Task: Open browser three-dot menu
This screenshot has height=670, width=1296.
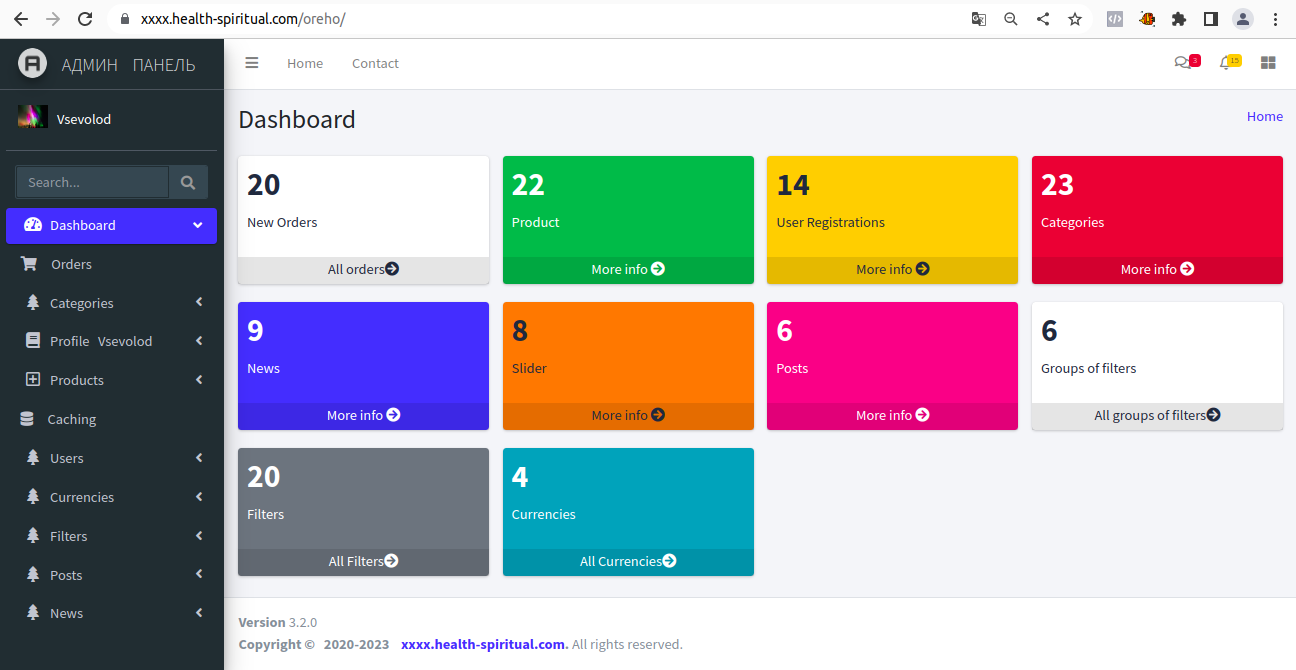Action: point(1275,19)
